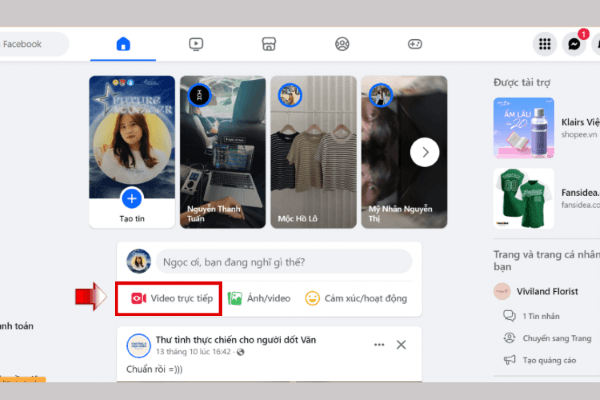Click Mộc Hồ Lô's story avatar ring
This screenshot has height=400, width=600.
point(290,95)
